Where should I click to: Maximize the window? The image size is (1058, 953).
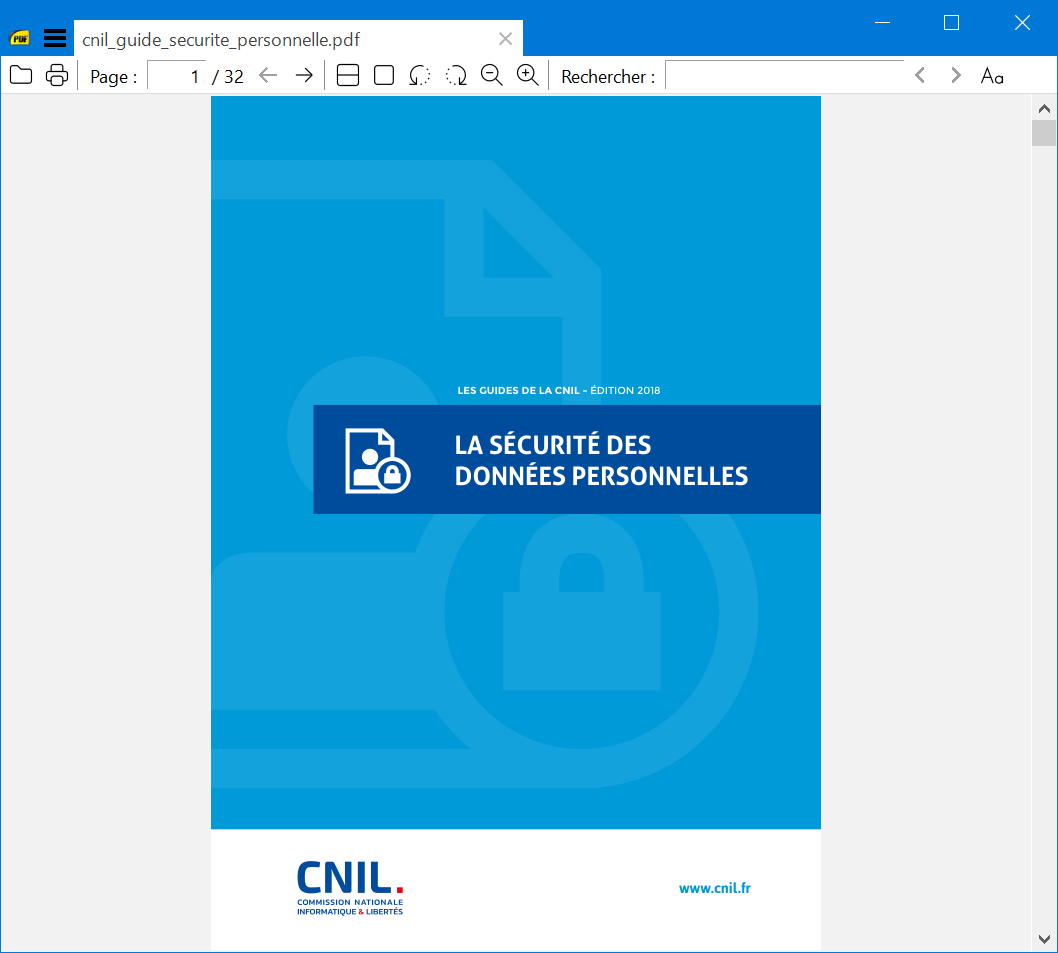[951, 23]
